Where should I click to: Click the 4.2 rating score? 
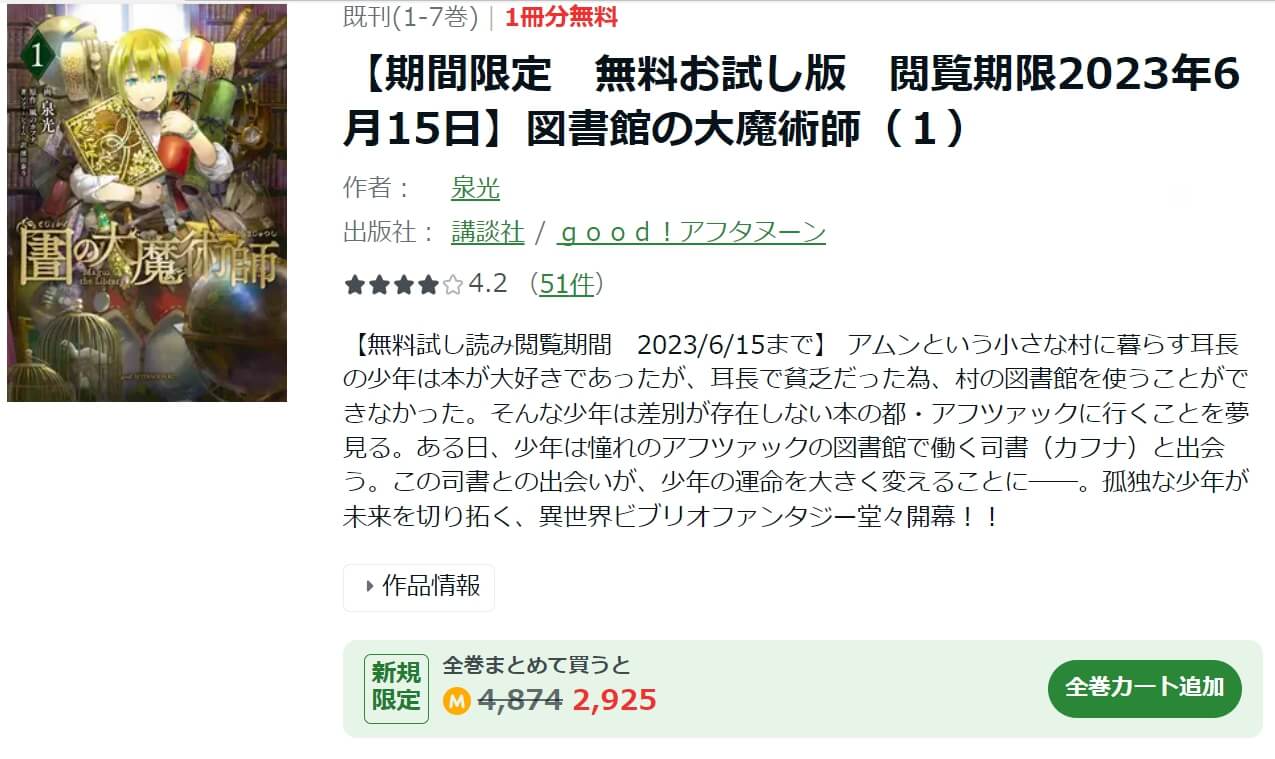488,285
